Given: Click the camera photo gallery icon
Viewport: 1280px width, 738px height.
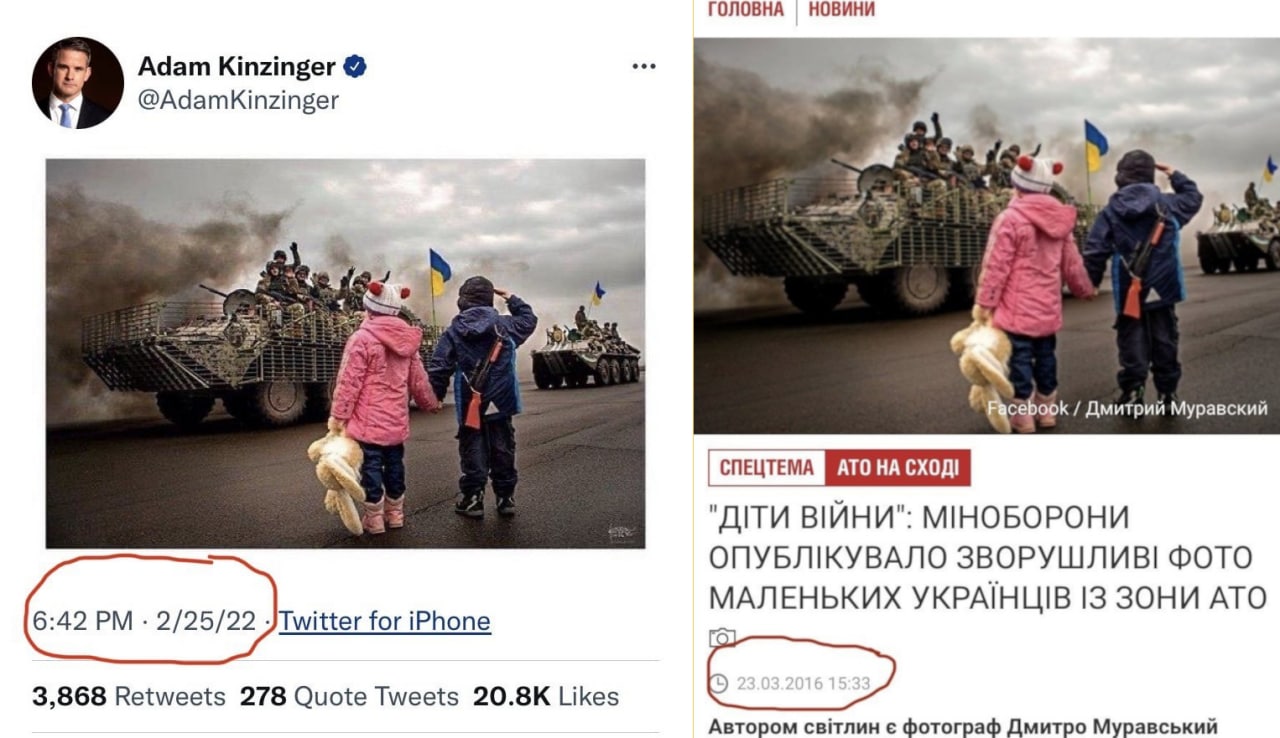Looking at the screenshot, I should (x=722, y=638).
